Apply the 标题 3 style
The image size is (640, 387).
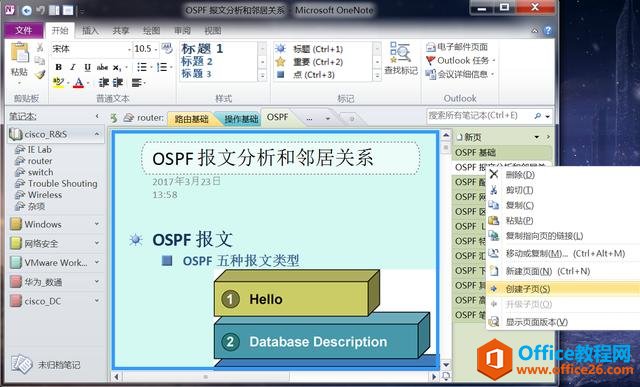pyautogui.click(x=197, y=74)
